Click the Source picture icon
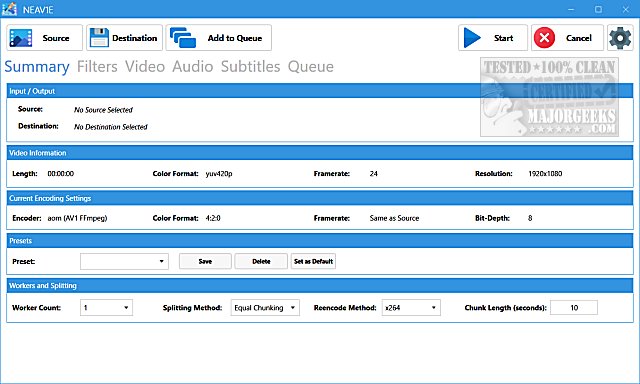The height and width of the screenshot is (384, 640). [x=21, y=38]
